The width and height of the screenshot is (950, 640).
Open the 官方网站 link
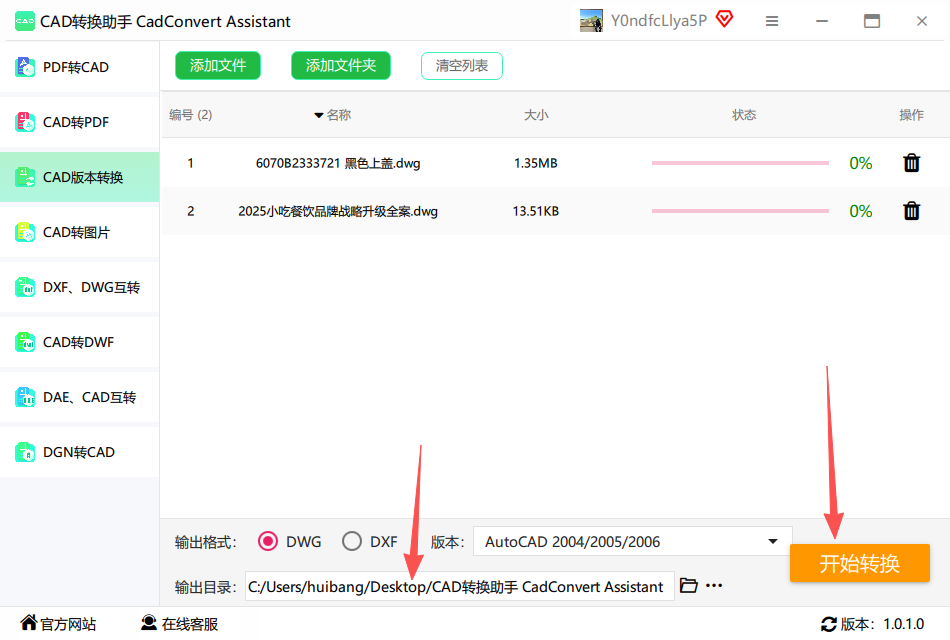coord(58,624)
